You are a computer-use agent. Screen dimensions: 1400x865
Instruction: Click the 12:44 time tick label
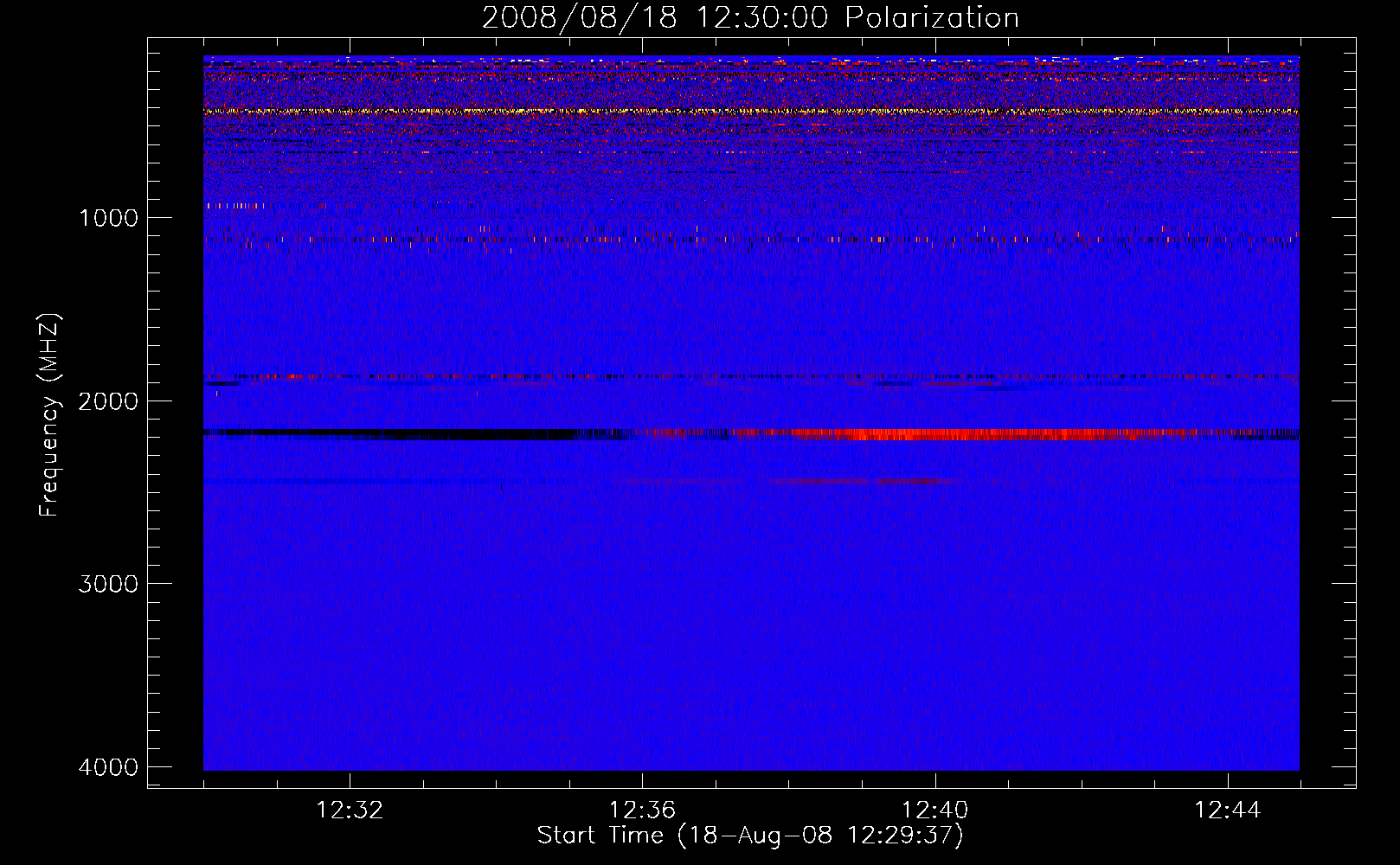pyautogui.click(x=1227, y=811)
